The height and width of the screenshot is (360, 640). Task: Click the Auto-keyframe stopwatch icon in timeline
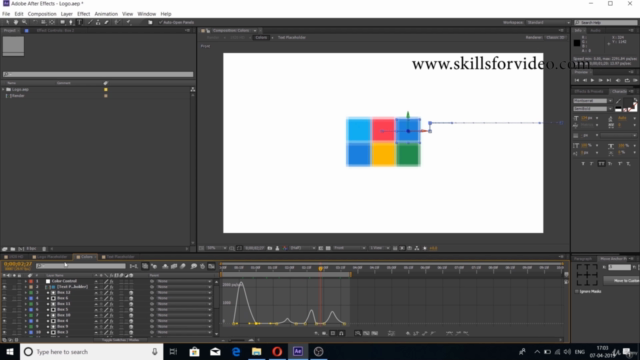tap(202, 266)
